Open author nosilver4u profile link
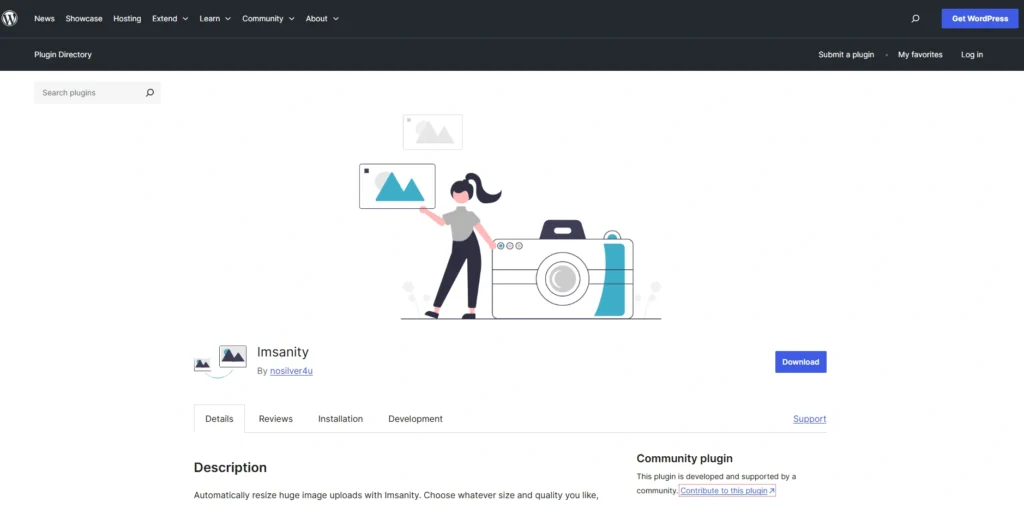Image resolution: width=1024 pixels, height=508 pixels. tap(291, 371)
